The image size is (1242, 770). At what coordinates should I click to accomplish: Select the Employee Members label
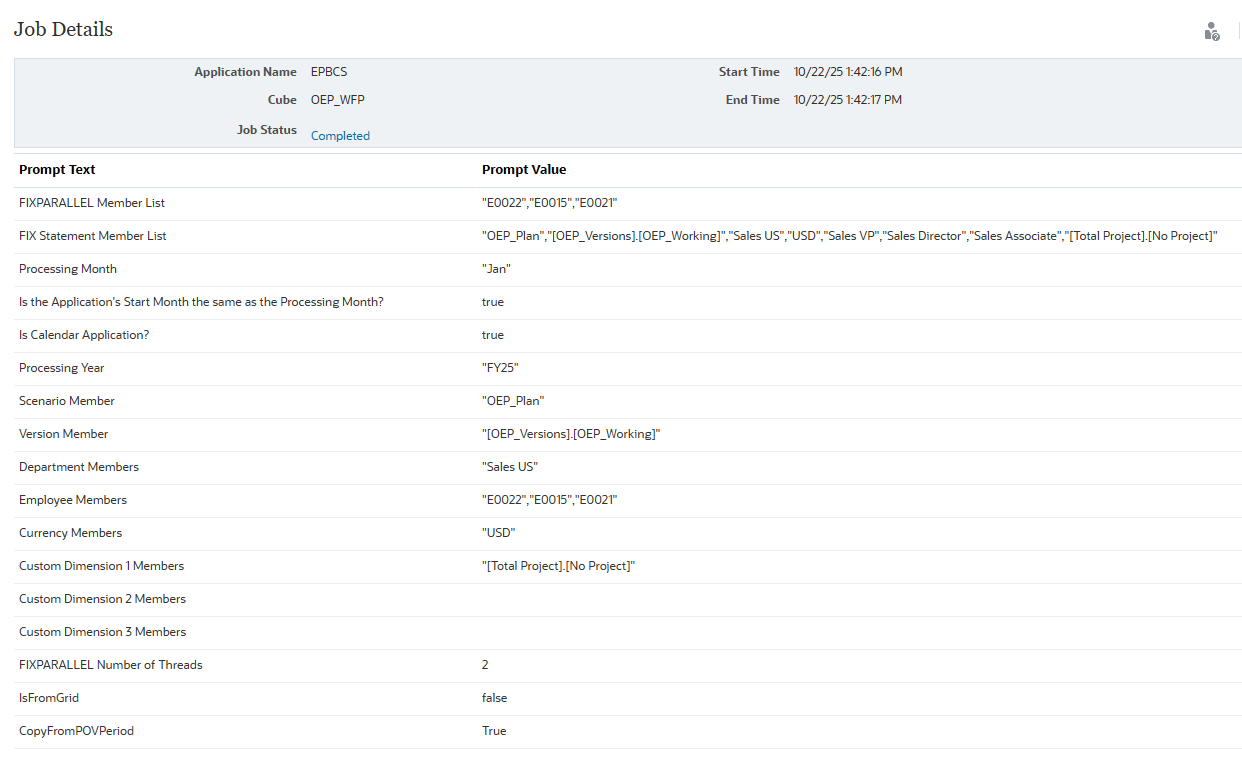point(73,500)
